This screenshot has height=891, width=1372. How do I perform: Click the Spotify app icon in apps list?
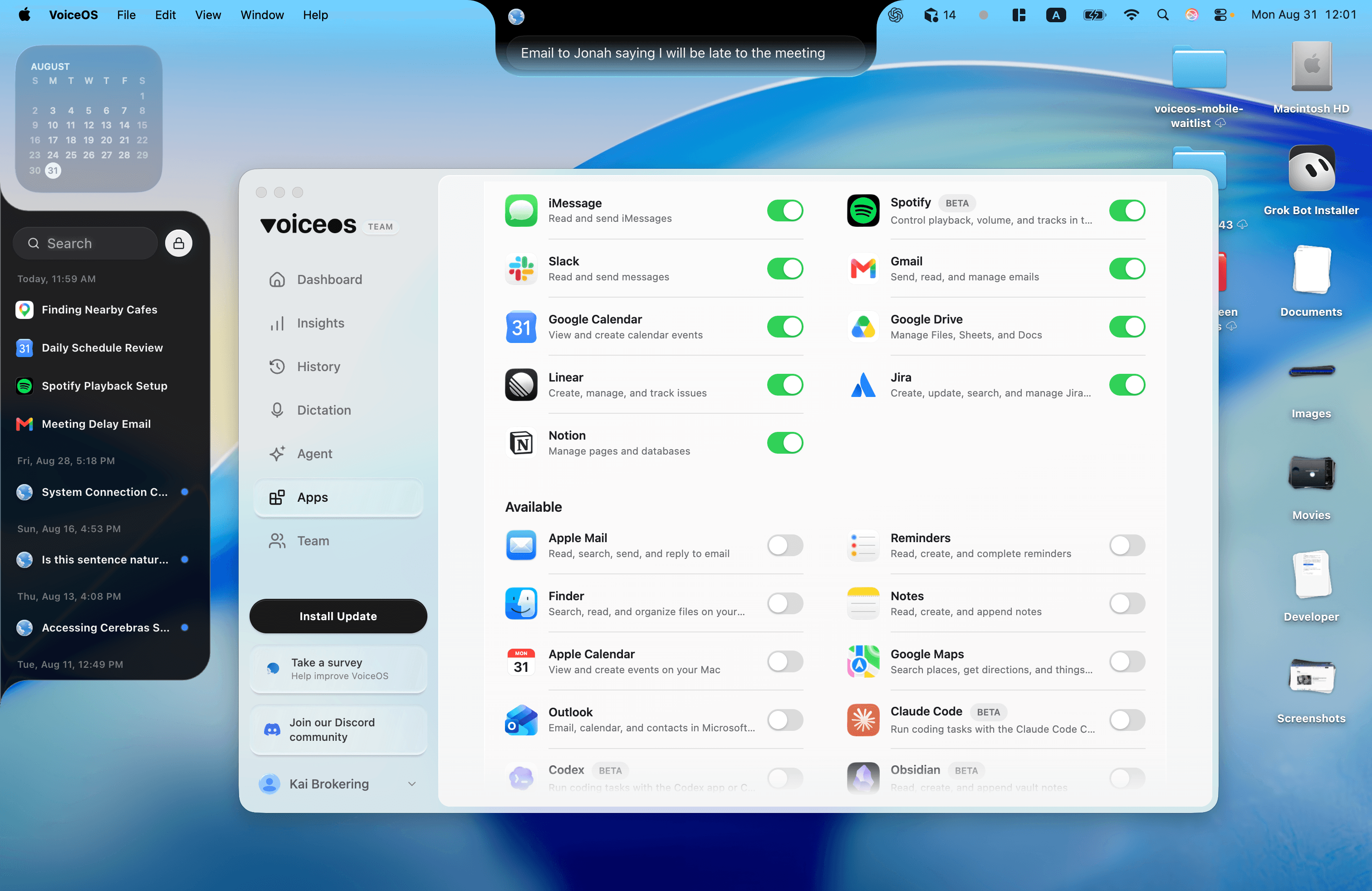click(x=863, y=211)
